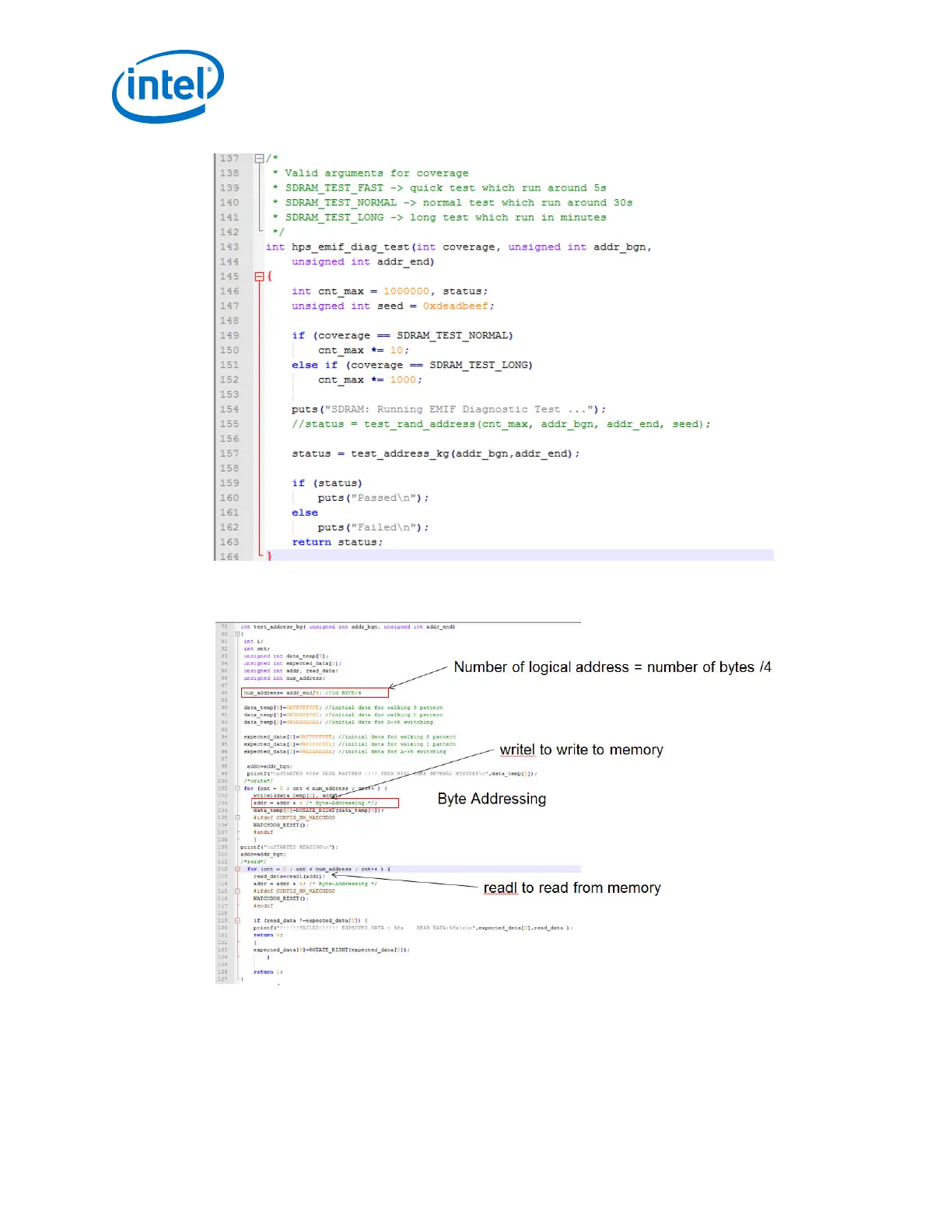This screenshot has height=1232, width=952.
Task: Click 'cnt_max *= 1000;' line
Action: [370, 380]
